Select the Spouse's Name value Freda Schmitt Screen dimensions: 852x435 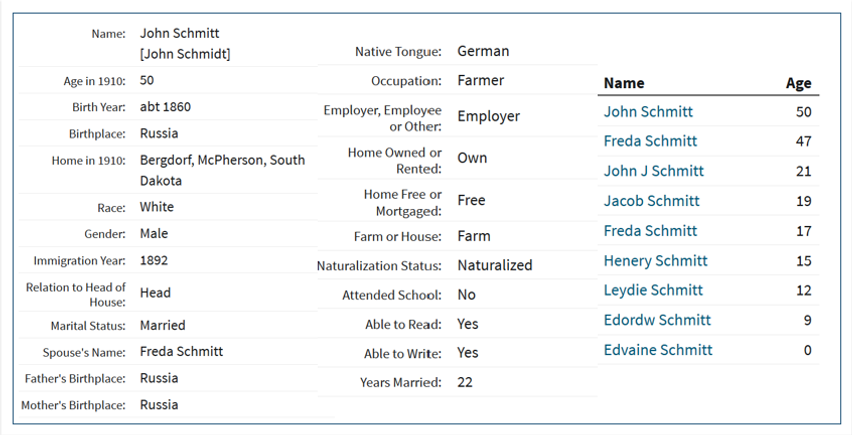tap(181, 351)
